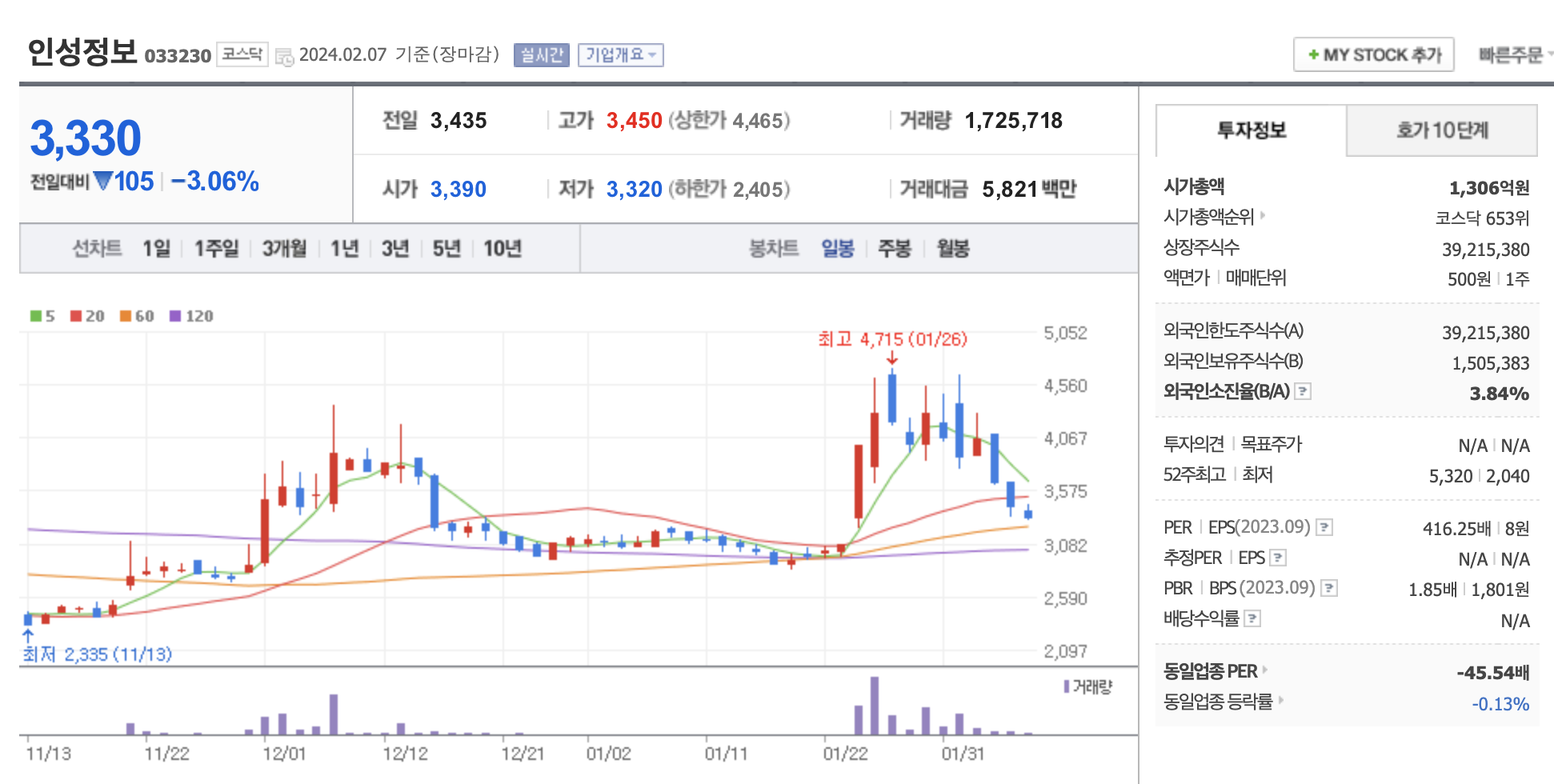The height and width of the screenshot is (784, 1554).
Task: Click the 시가 value 3,390
Action: coord(458,190)
